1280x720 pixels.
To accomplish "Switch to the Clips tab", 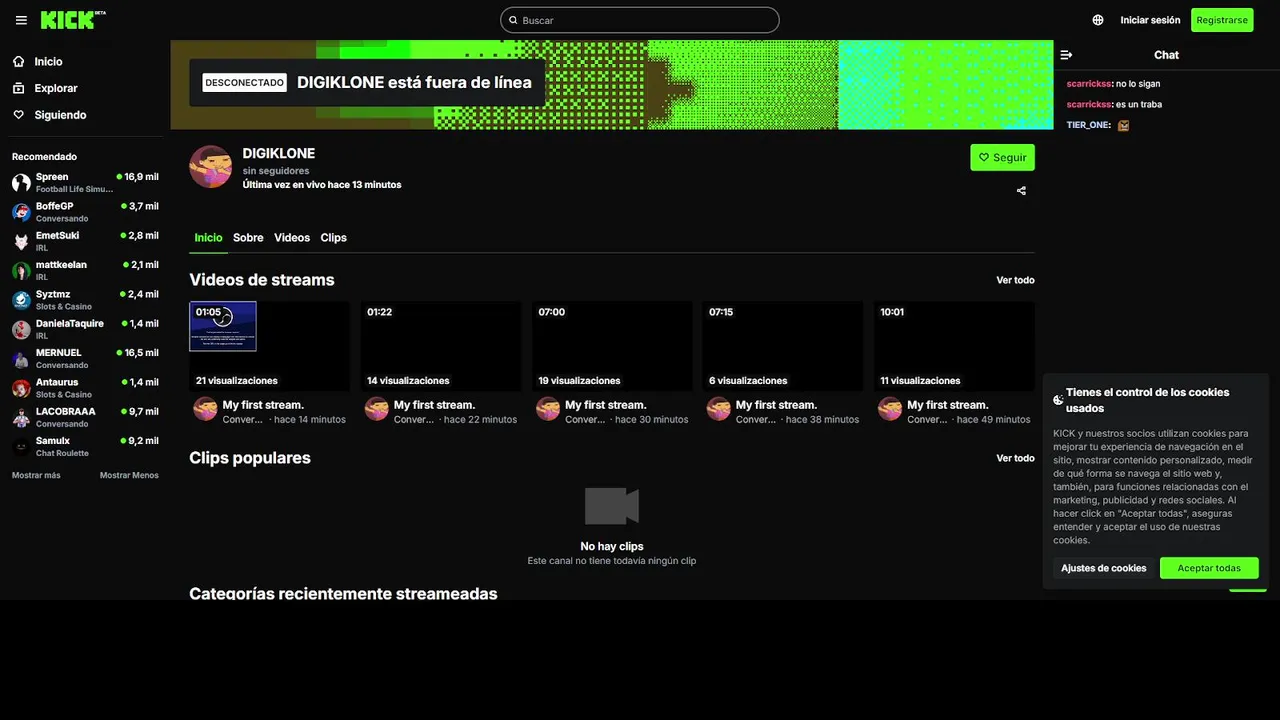I will (333, 238).
